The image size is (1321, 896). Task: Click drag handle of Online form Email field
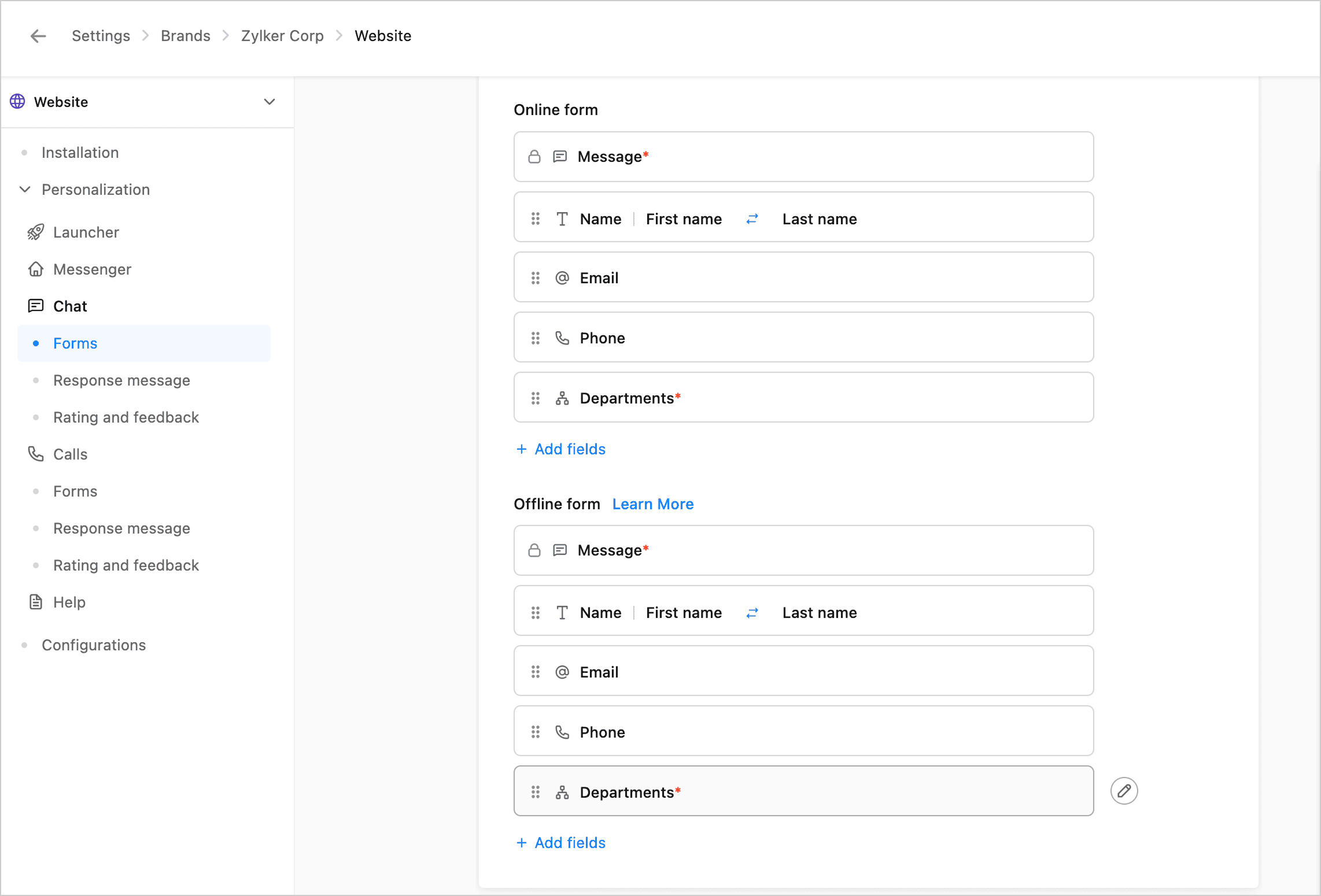point(536,278)
